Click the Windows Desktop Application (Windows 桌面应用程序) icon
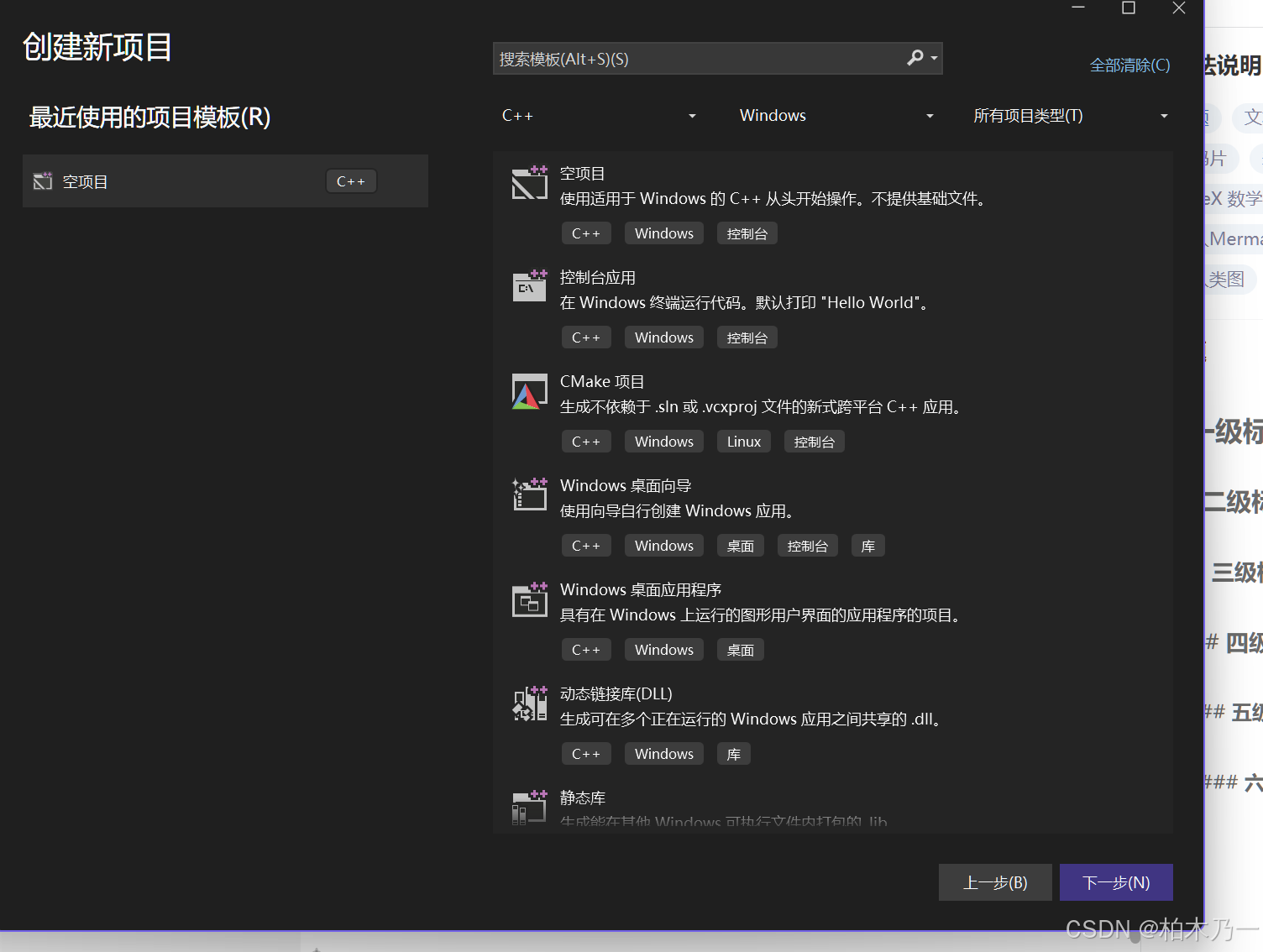 (530, 599)
